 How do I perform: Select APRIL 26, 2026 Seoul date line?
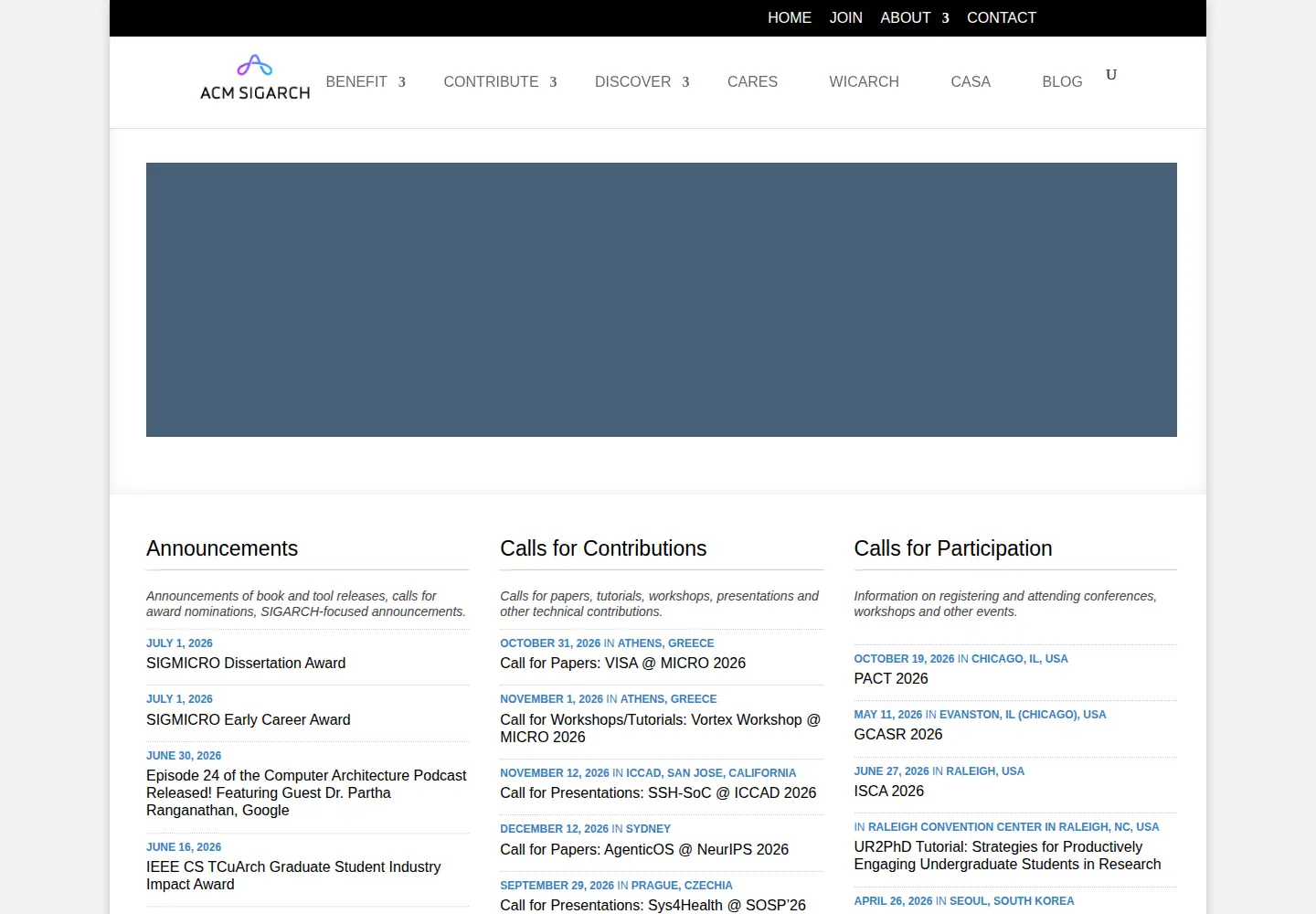click(963, 901)
